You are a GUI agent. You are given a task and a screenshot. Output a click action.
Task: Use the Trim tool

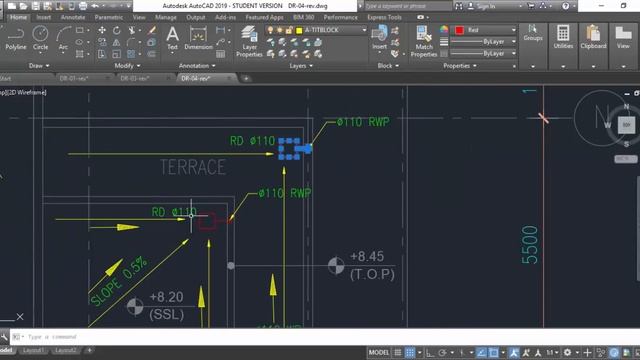131,30
